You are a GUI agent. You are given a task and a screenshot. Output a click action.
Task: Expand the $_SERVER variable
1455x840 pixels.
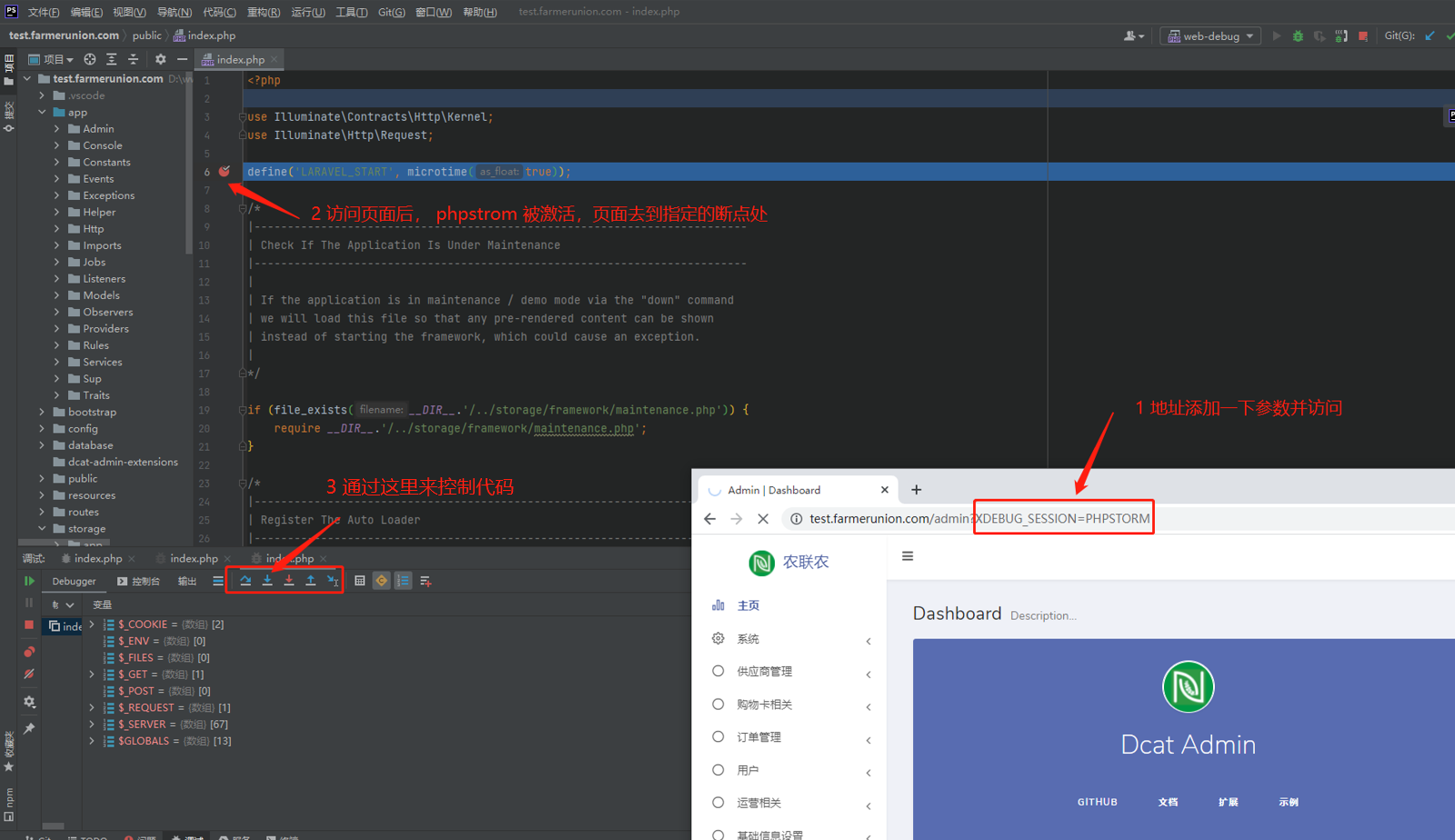(x=92, y=725)
